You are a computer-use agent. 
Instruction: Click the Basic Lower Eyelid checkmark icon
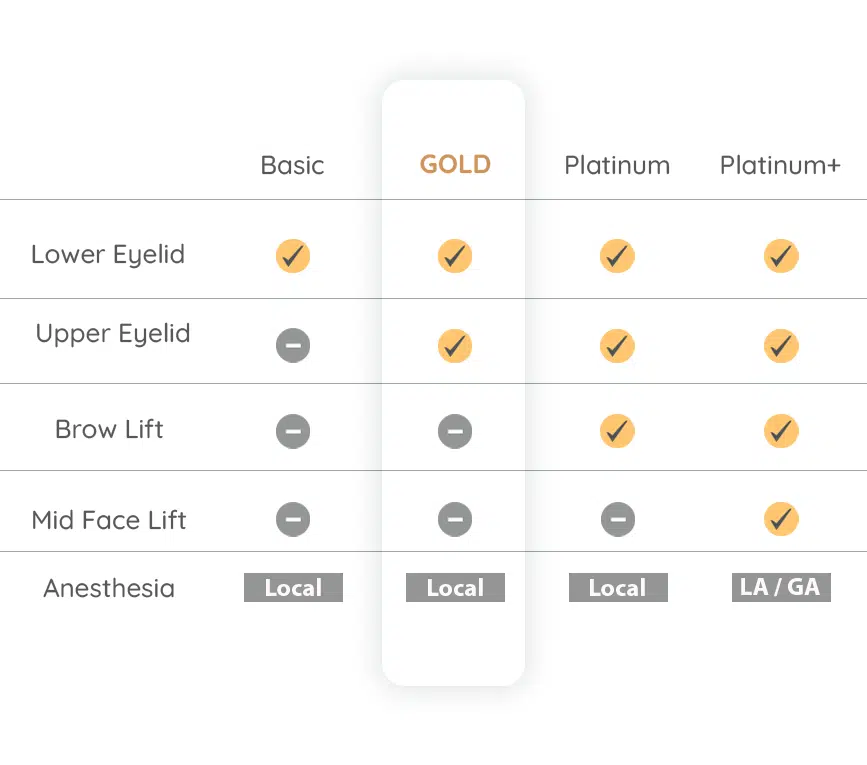[x=293, y=256]
